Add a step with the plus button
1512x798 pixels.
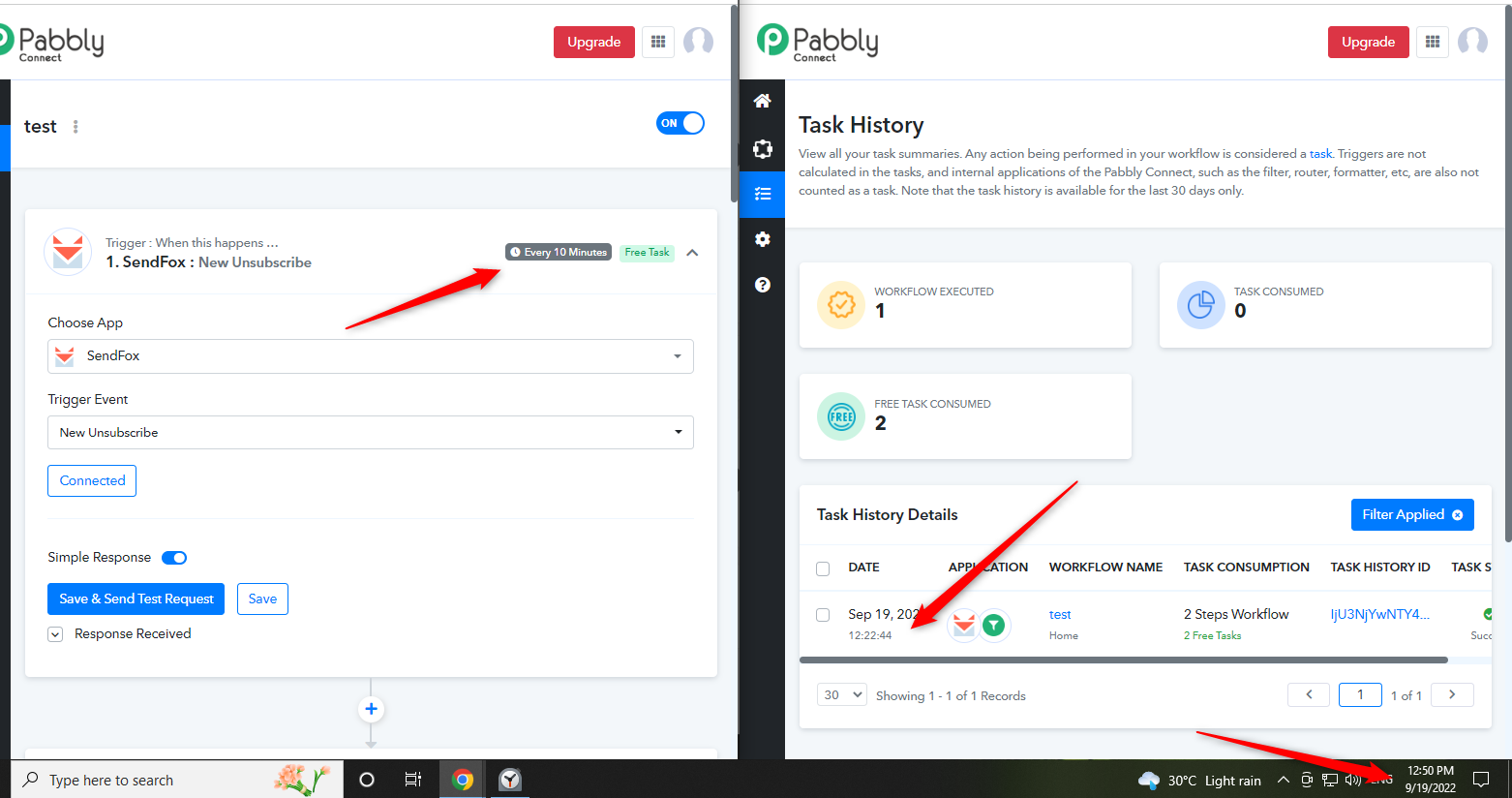tap(371, 709)
